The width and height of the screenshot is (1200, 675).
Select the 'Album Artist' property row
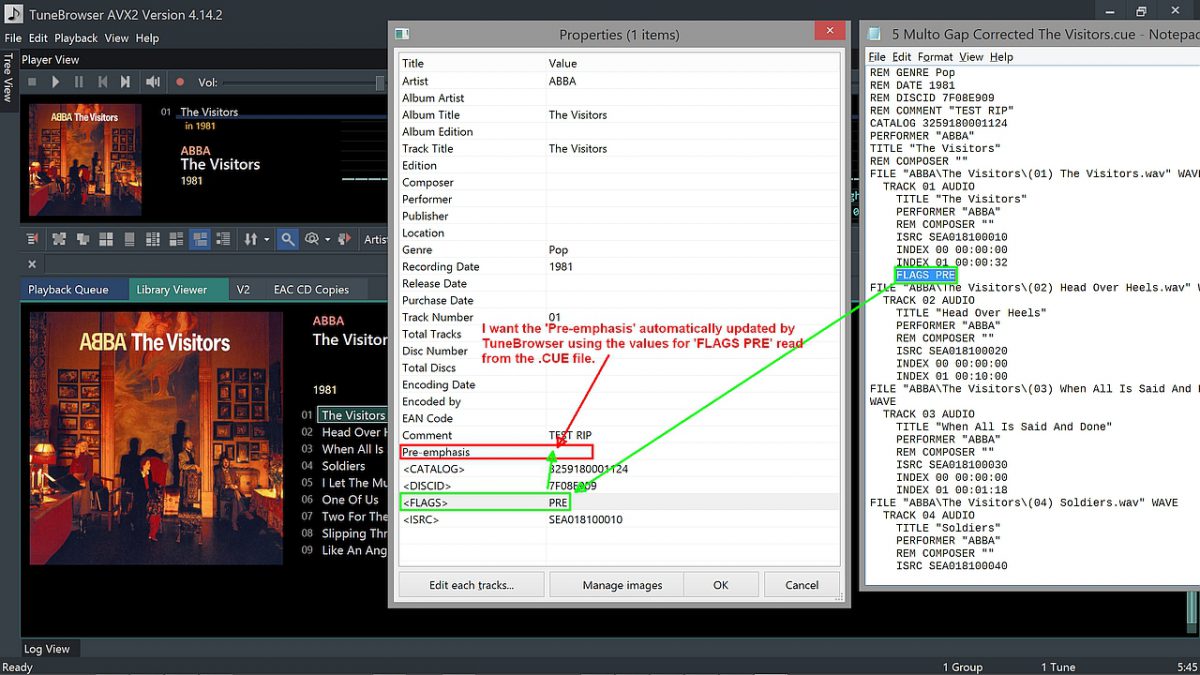[619, 98]
